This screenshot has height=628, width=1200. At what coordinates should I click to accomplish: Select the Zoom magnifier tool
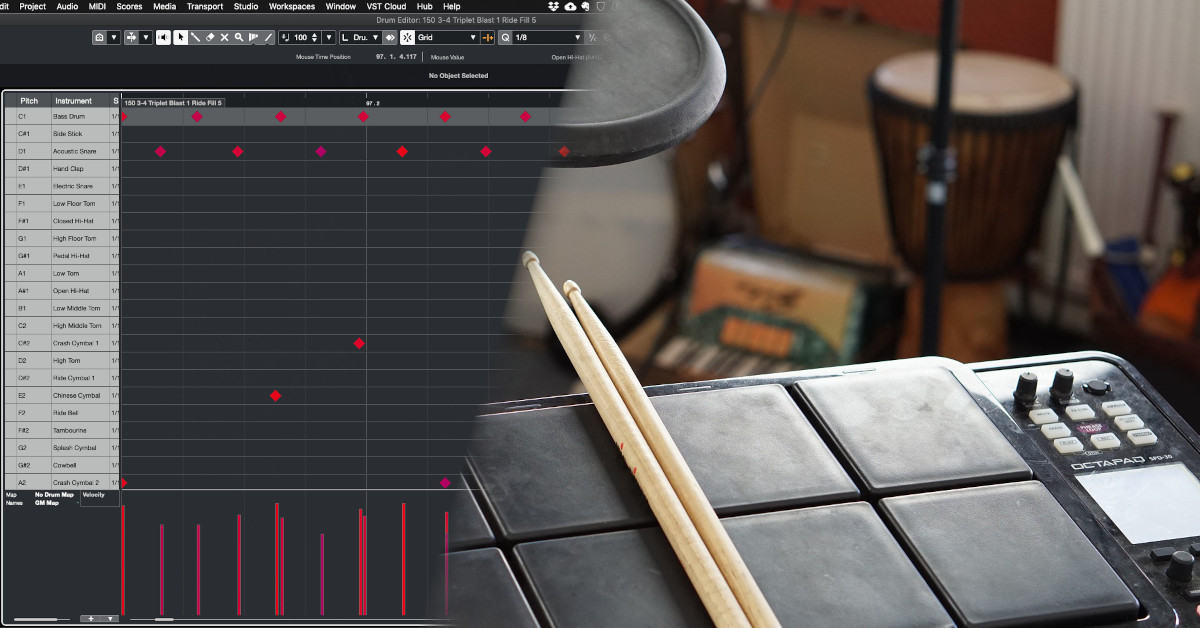click(239, 37)
